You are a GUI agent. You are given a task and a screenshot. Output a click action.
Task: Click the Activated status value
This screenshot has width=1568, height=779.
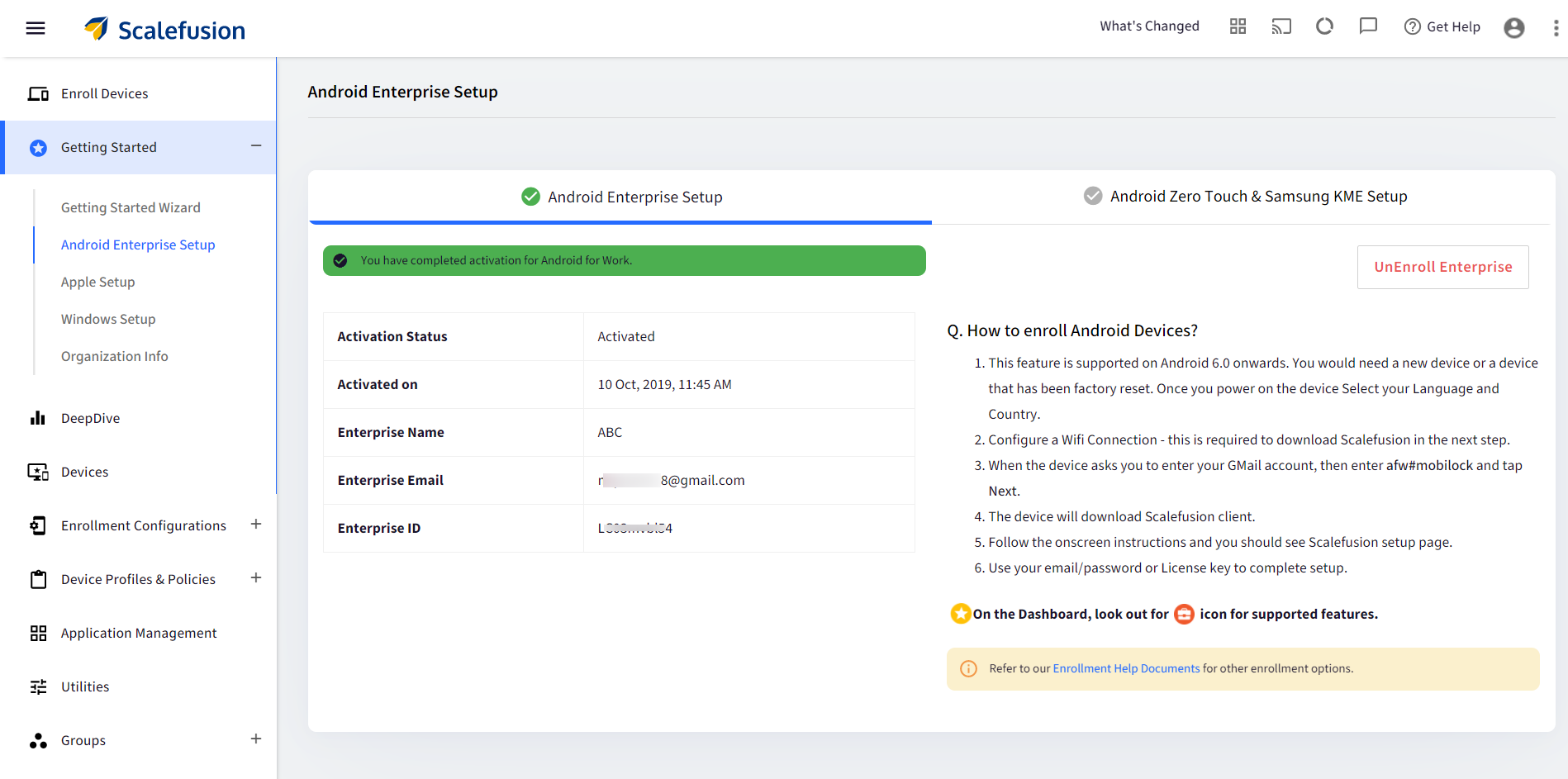[x=626, y=336]
